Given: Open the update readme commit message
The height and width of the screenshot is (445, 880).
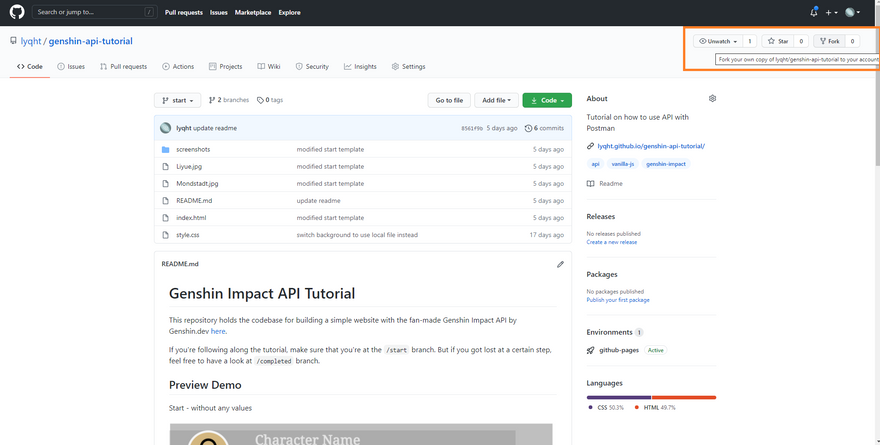Looking at the screenshot, I should [215, 128].
